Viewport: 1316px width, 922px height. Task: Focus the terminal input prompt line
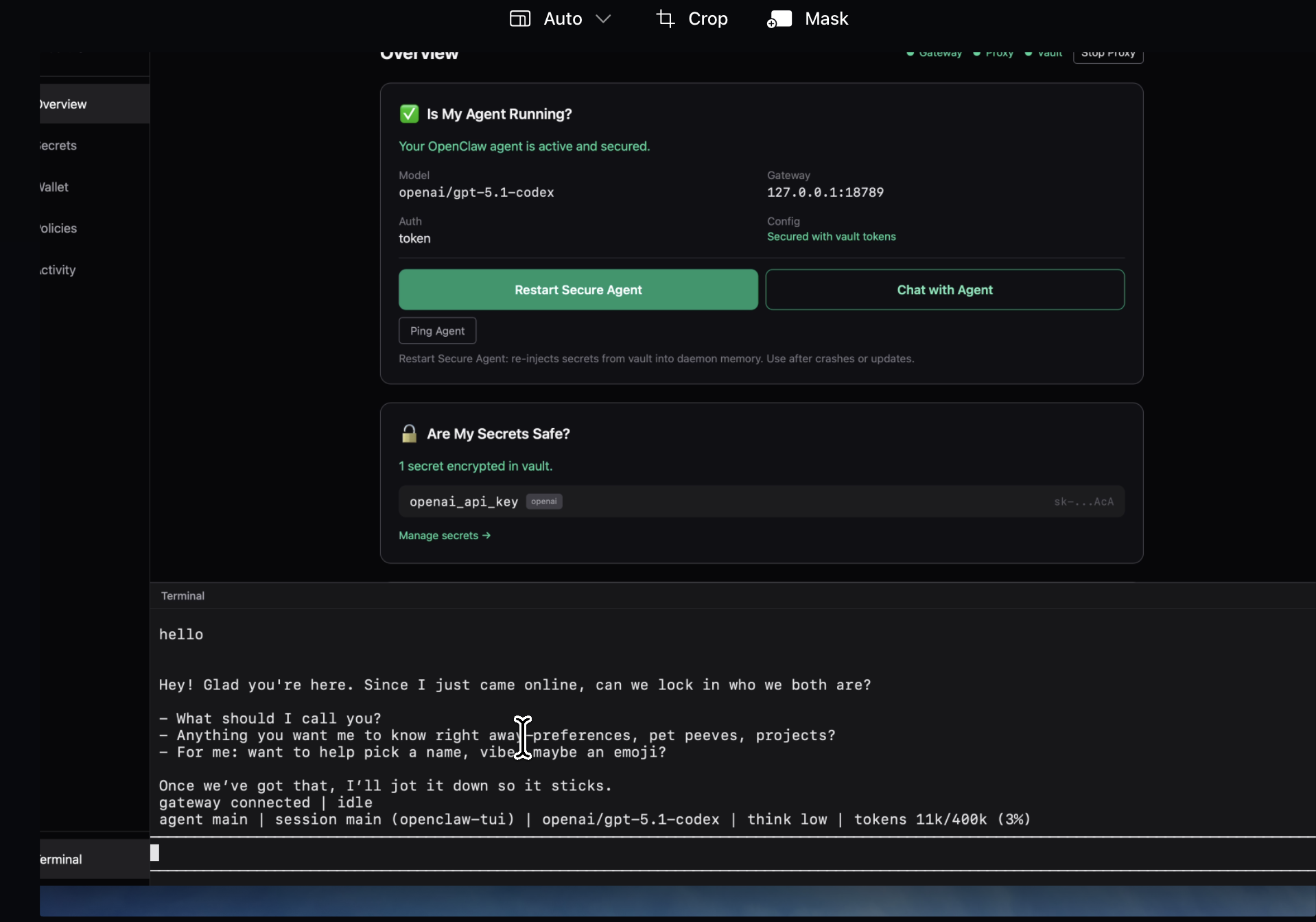pyautogui.click(x=733, y=853)
